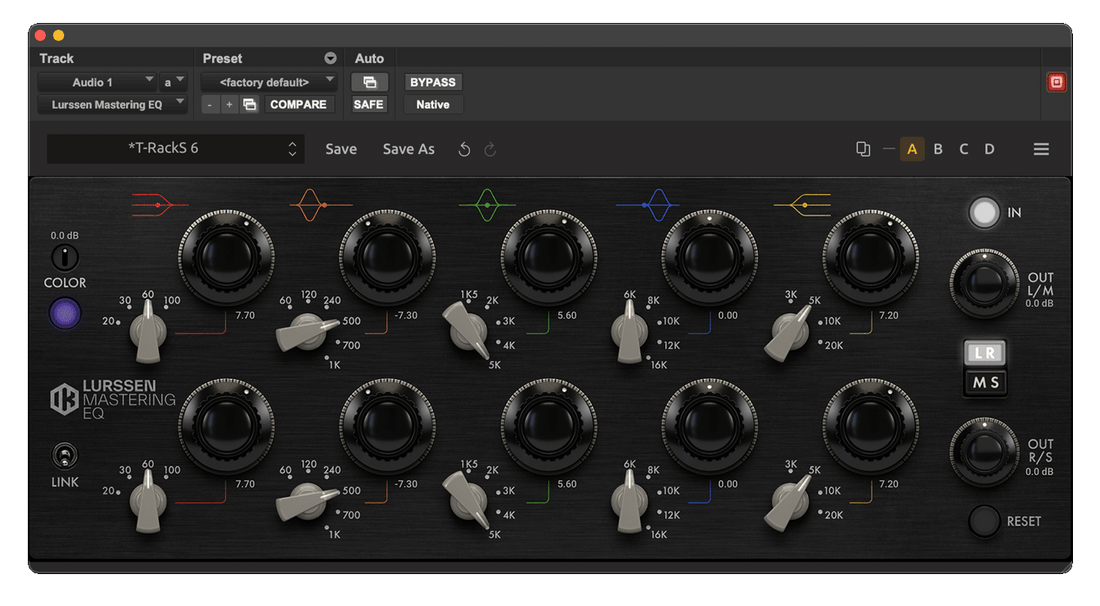This screenshot has width=1100, height=606.
Task: Click the top 6K-16K frequency selector
Action: [629, 331]
